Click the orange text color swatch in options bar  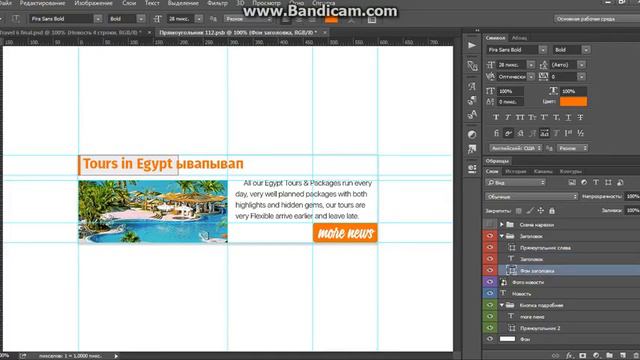[331, 19]
